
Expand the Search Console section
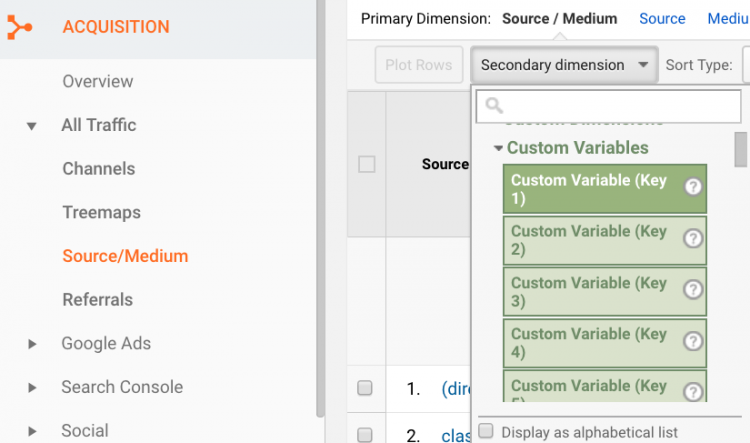pyautogui.click(x=32, y=388)
